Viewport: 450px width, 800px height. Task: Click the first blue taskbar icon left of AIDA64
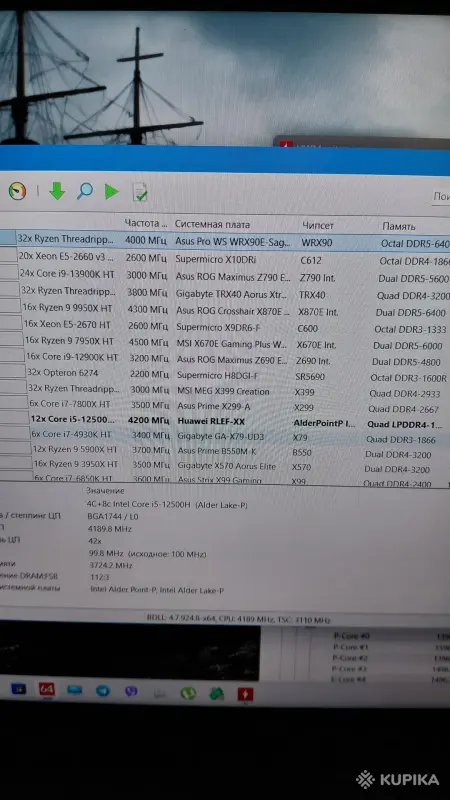click(x=18, y=689)
